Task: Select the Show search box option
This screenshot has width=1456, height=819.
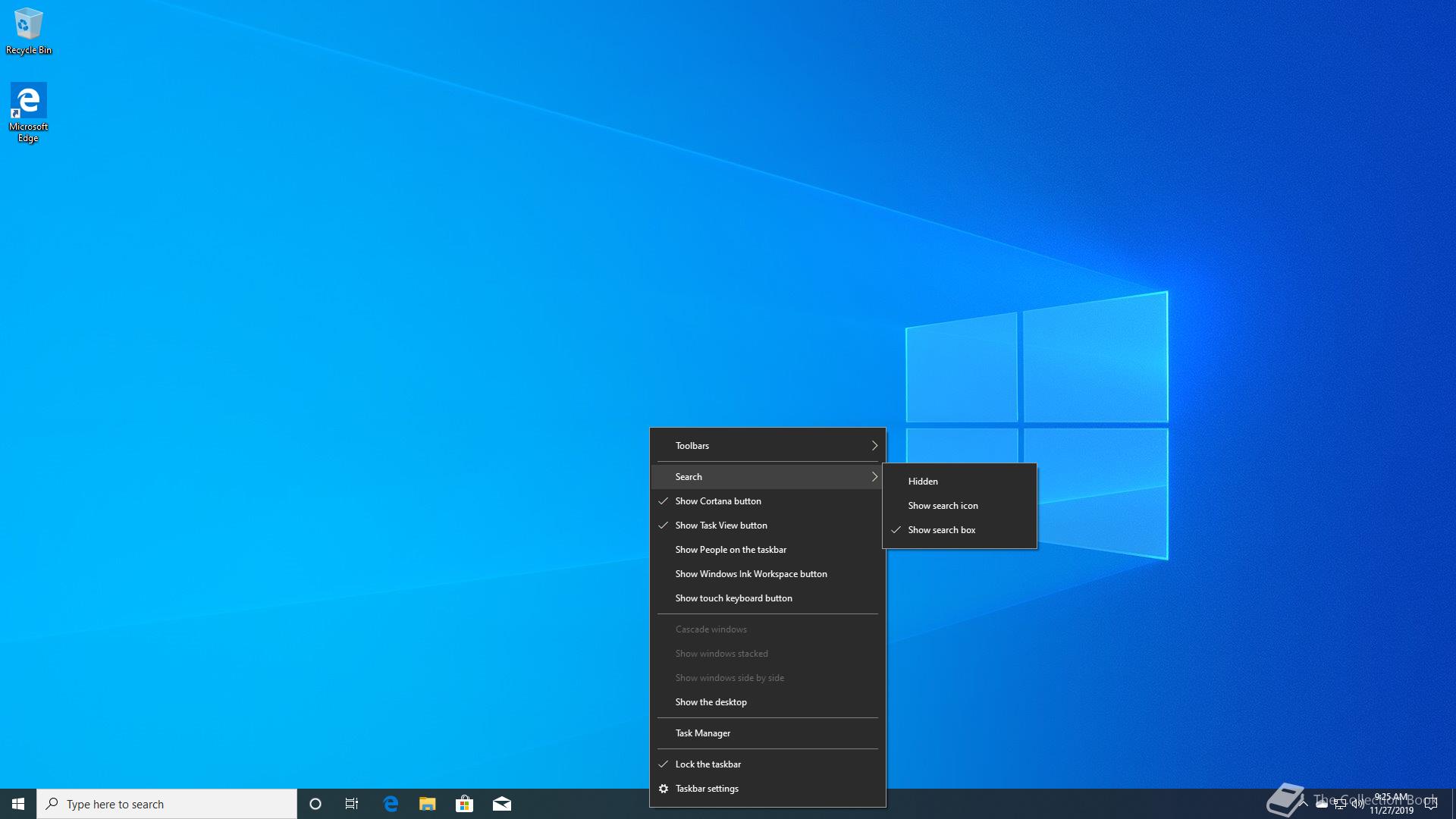Action: (x=941, y=530)
